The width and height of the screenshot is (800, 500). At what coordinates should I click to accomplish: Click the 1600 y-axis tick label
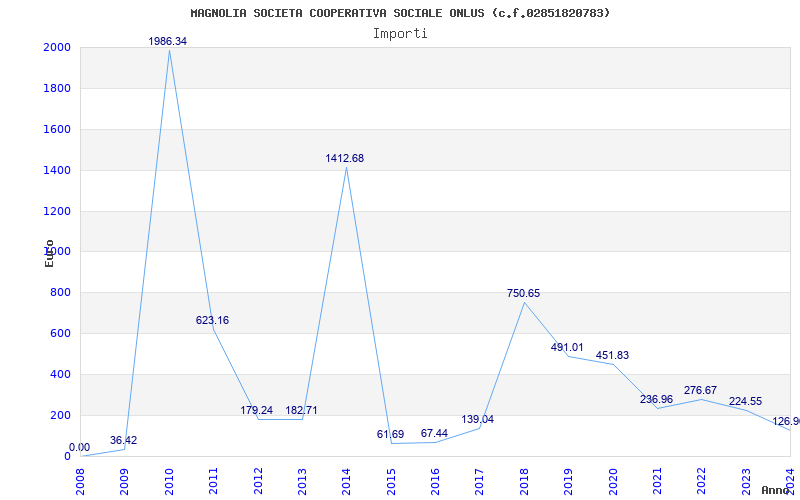click(x=57, y=129)
